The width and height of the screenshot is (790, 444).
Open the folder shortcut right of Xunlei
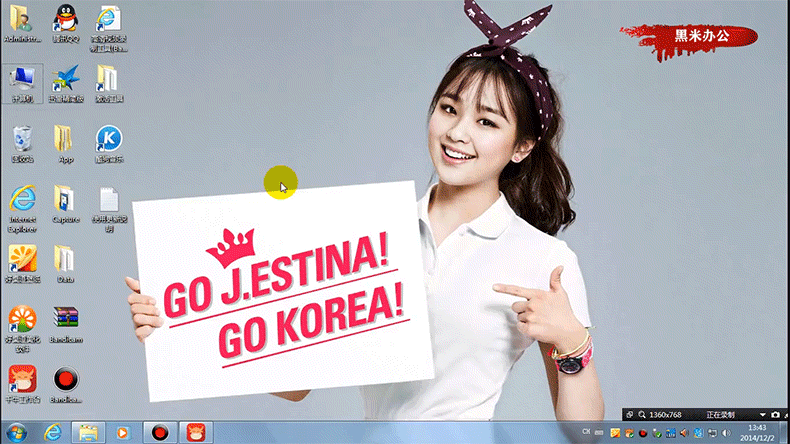coord(109,84)
